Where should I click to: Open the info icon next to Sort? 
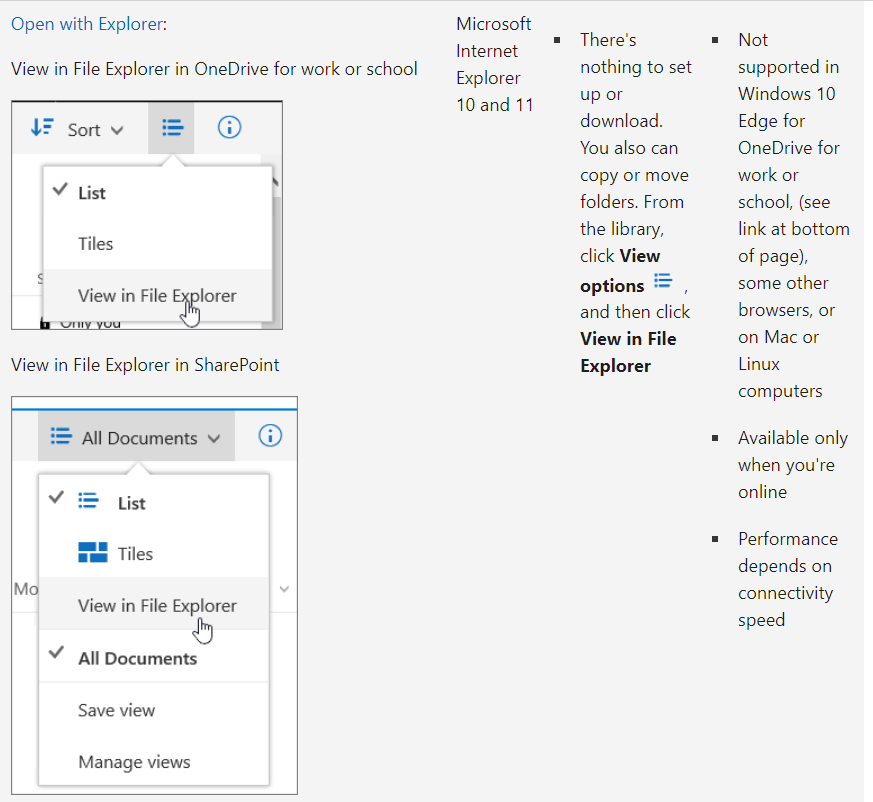tap(229, 128)
